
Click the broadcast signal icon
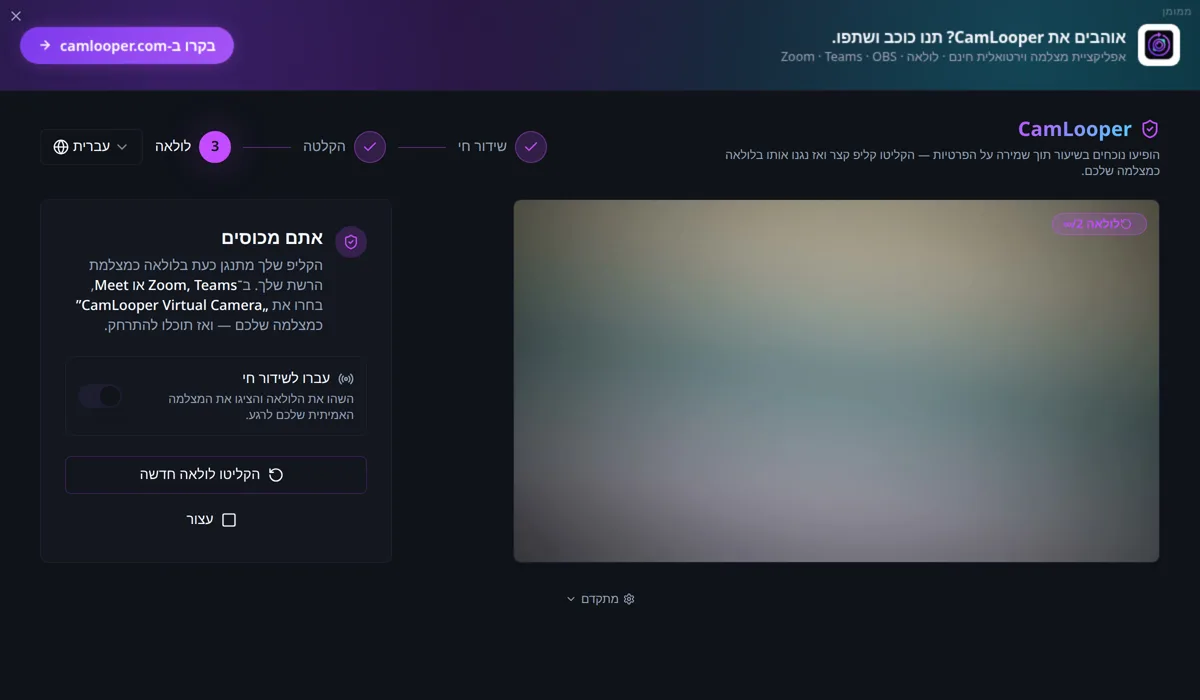[x=346, y=379]
